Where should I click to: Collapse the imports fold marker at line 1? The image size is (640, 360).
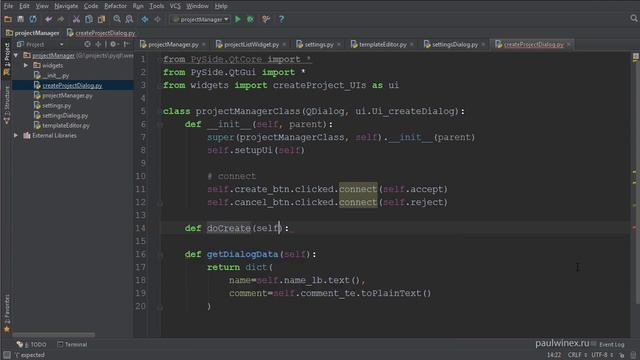160,60
